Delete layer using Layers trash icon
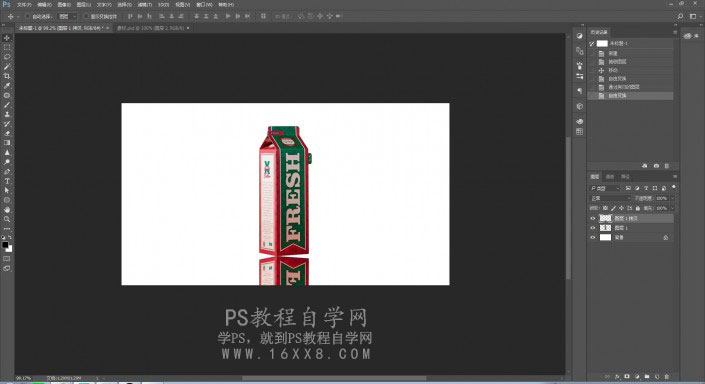705x384 pixels. click(667, 376)
